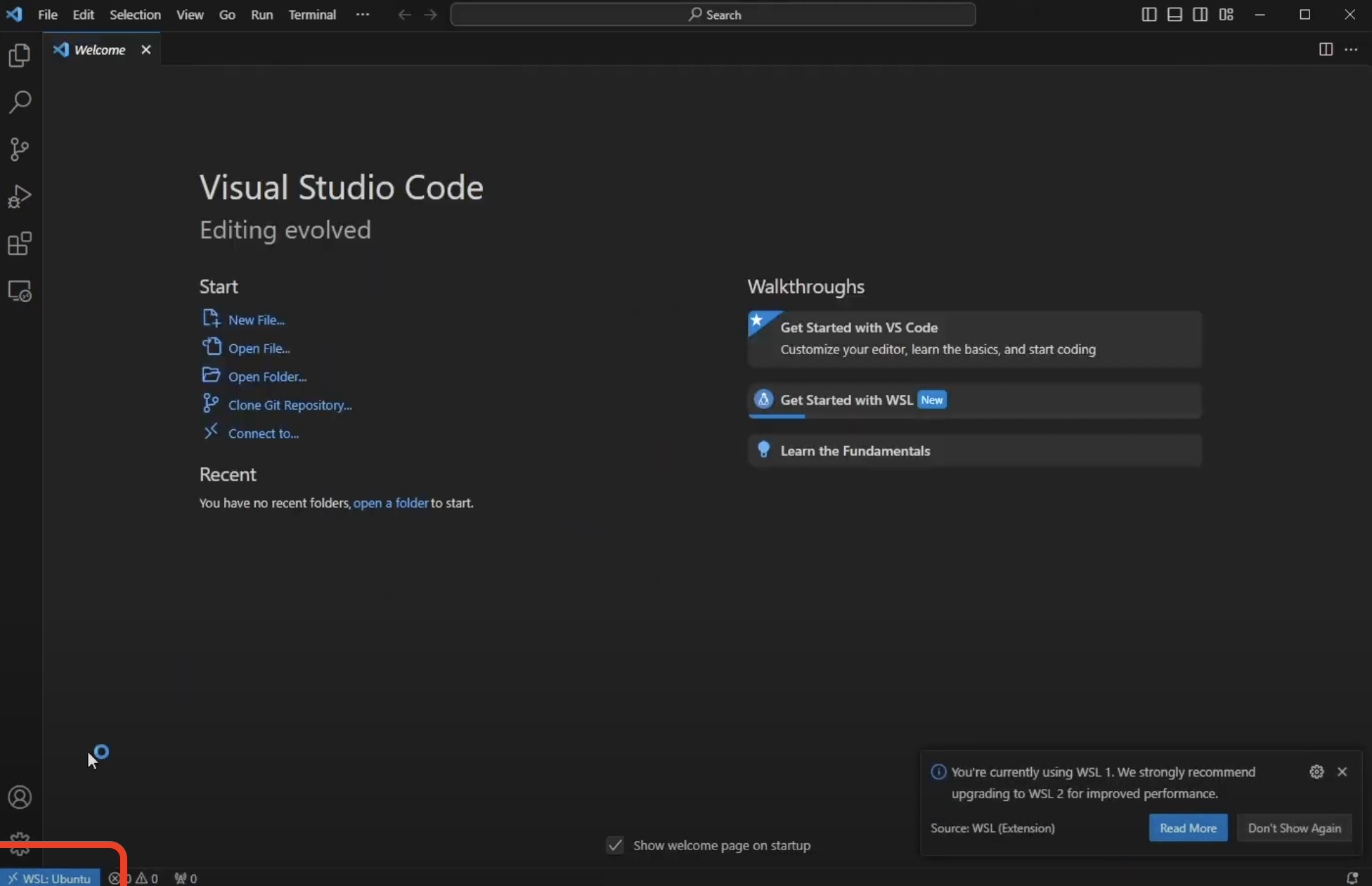Open the View menu
The width and height of the screenshot is (1372, 886).
pos(190,15)
